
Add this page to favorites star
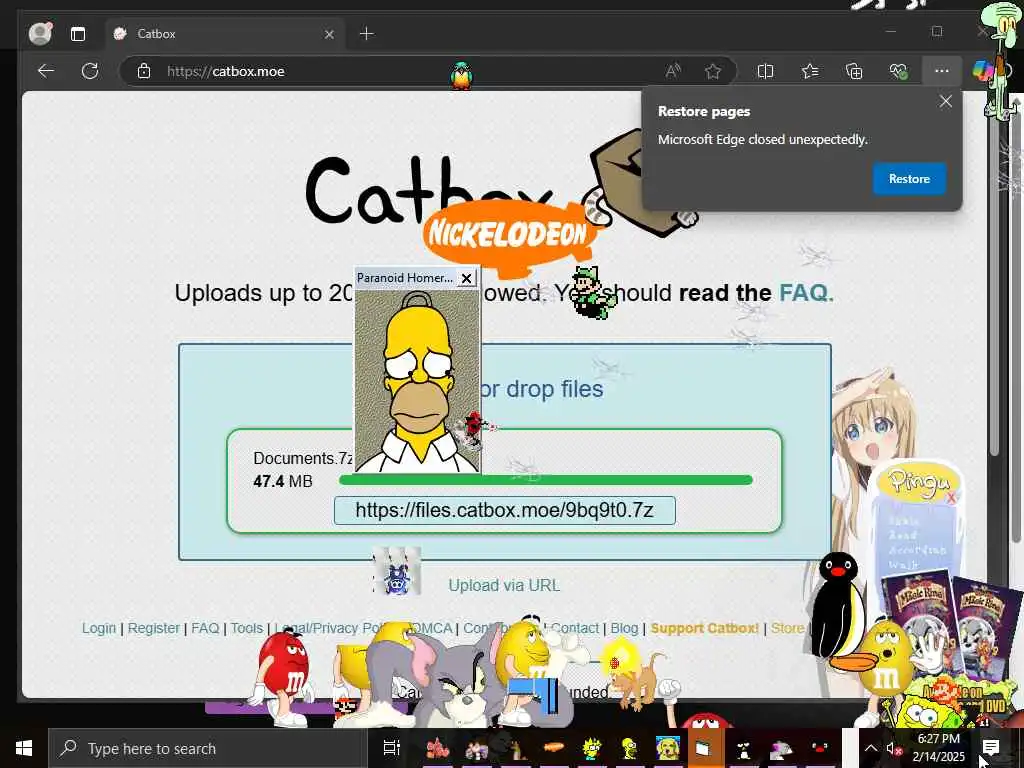coord(712,71)
